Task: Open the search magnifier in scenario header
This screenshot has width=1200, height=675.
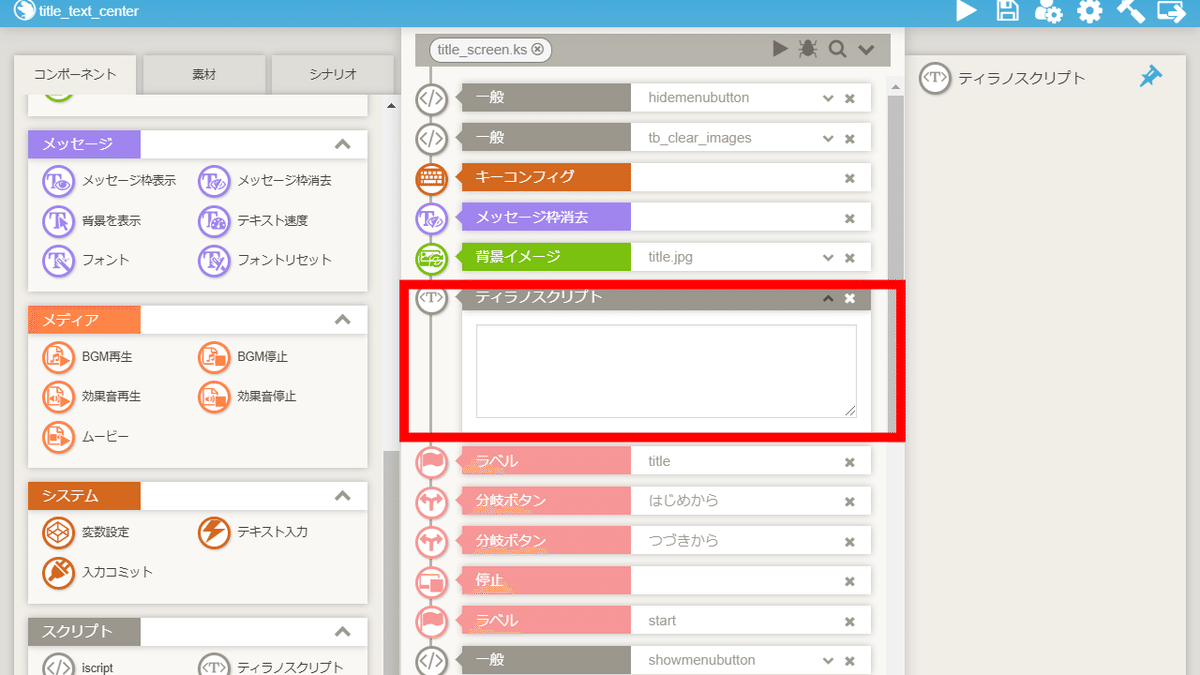Action: click(x=838, y=49)
